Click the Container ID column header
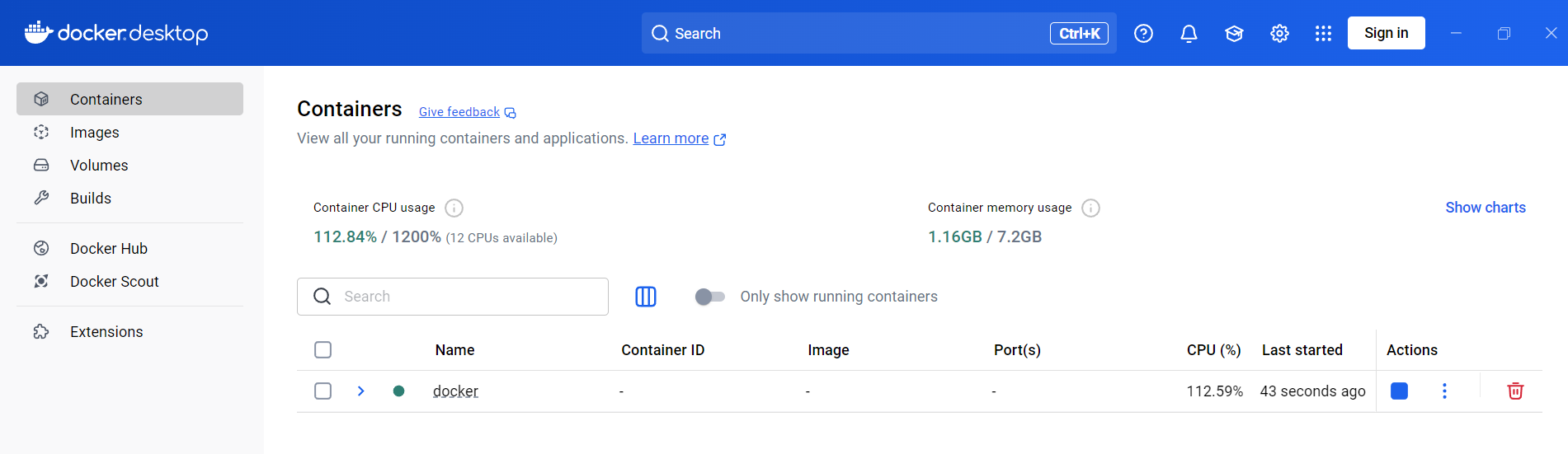This screenshot has width=1568, height=454. coord(662,350)
